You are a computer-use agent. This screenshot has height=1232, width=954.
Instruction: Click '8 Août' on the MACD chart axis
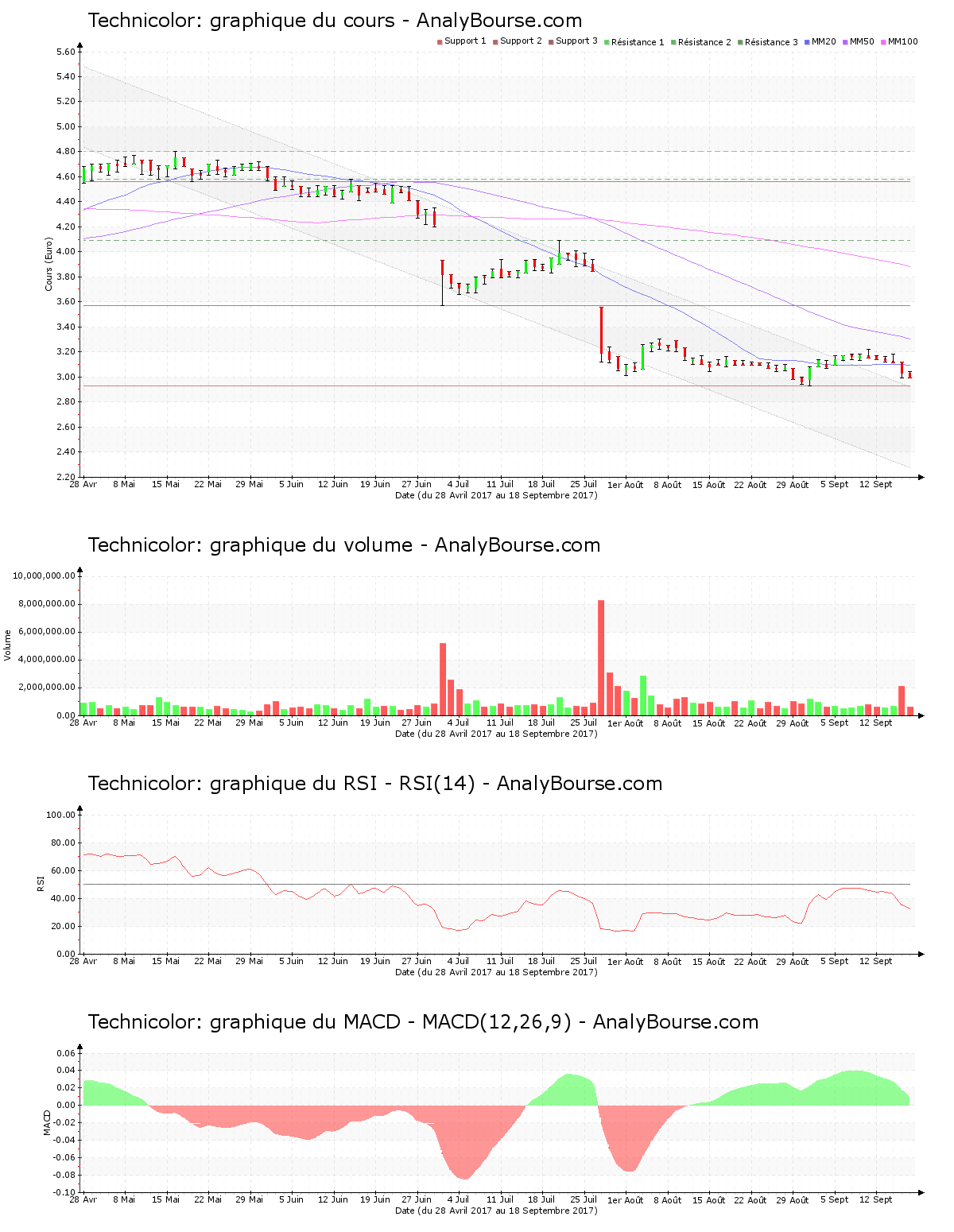(x=668, y=1200)
